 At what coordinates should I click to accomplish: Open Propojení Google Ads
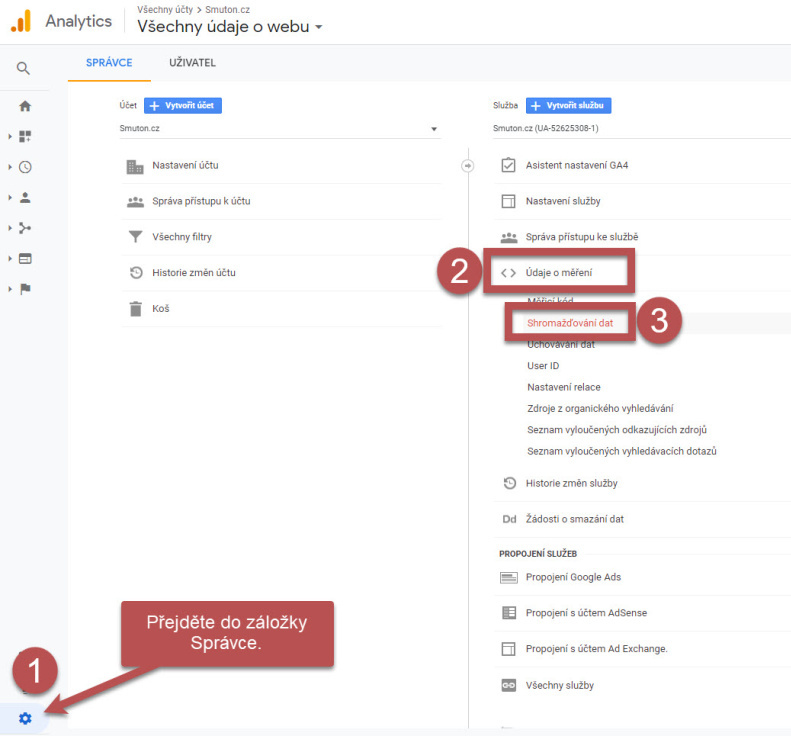(x=642, y=578)
